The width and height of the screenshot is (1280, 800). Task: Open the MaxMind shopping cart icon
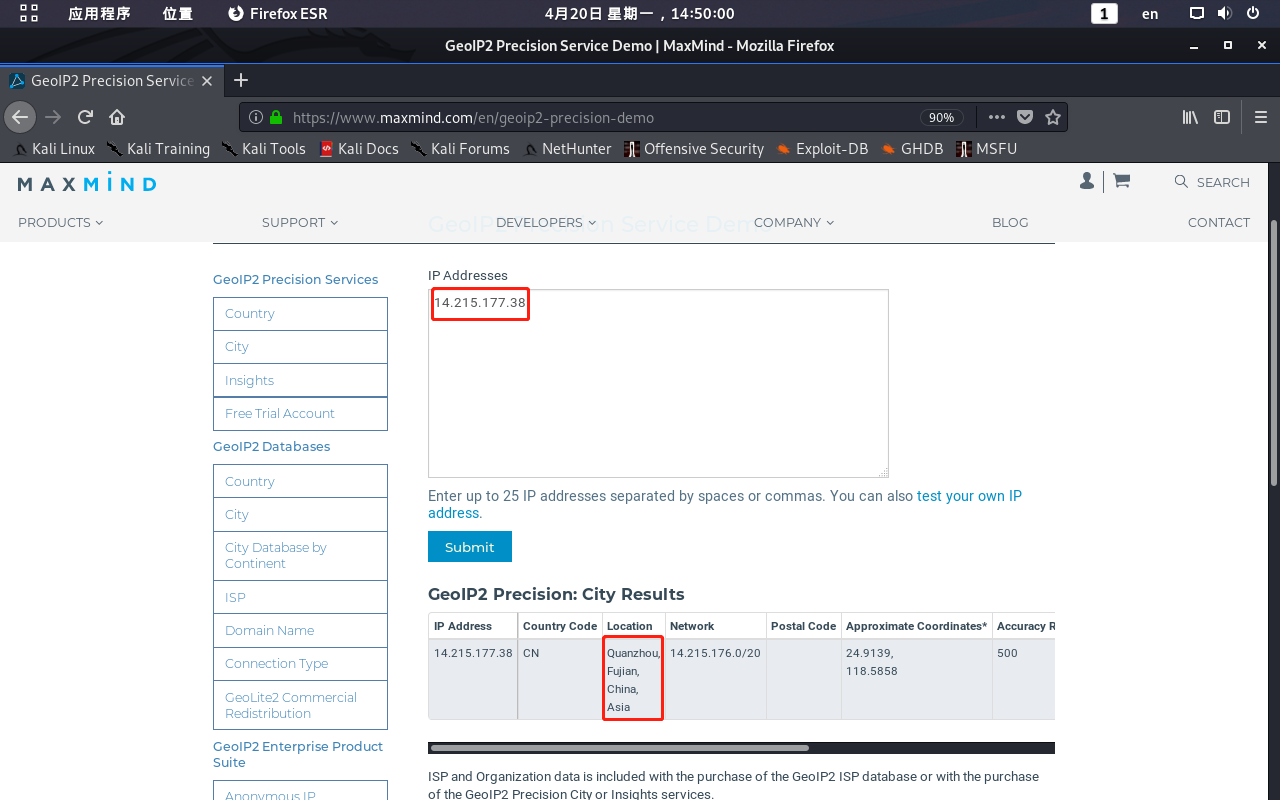[1121, 181]
